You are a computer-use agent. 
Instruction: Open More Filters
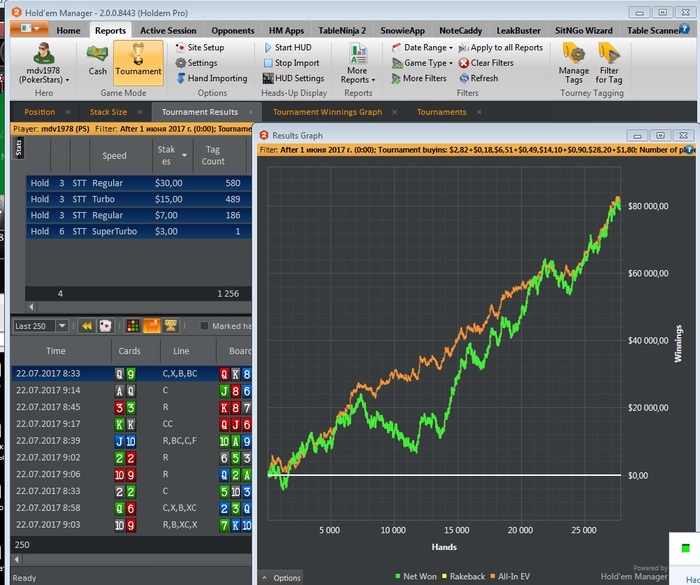(419, 79)
